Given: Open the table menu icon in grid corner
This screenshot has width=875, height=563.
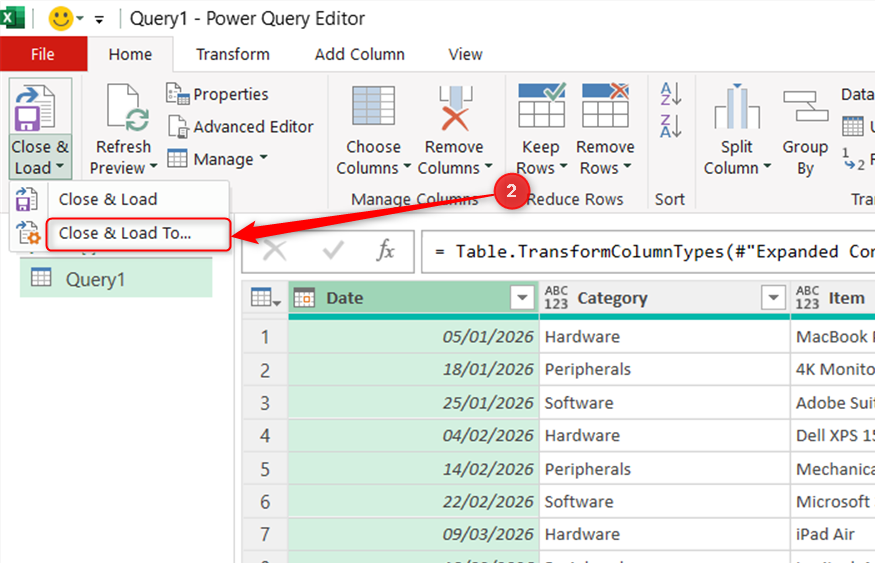Looking at the screenshot, I should click(x=265, y=298).
